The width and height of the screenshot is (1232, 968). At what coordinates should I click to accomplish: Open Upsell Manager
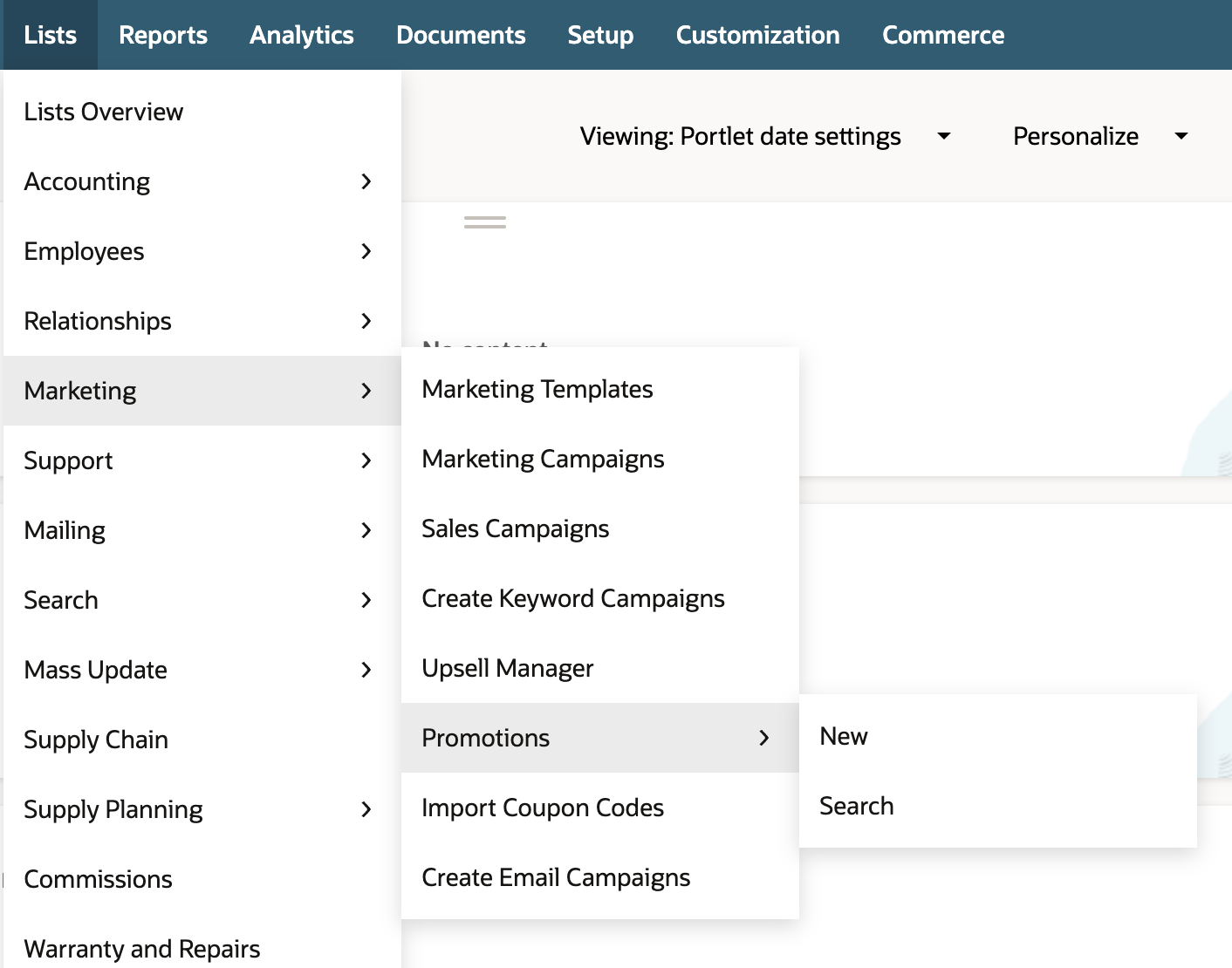pos(600,668)
